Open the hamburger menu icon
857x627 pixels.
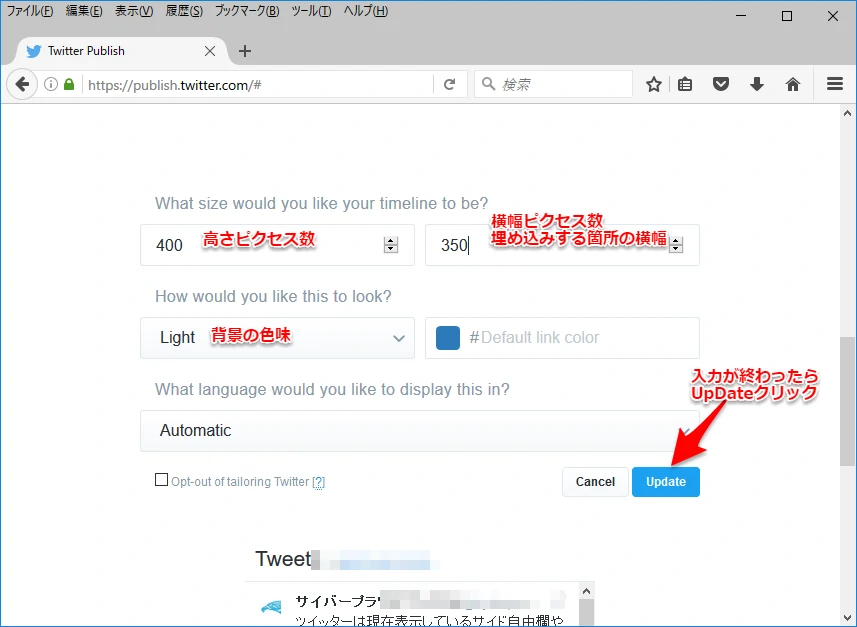click(835, 84)
